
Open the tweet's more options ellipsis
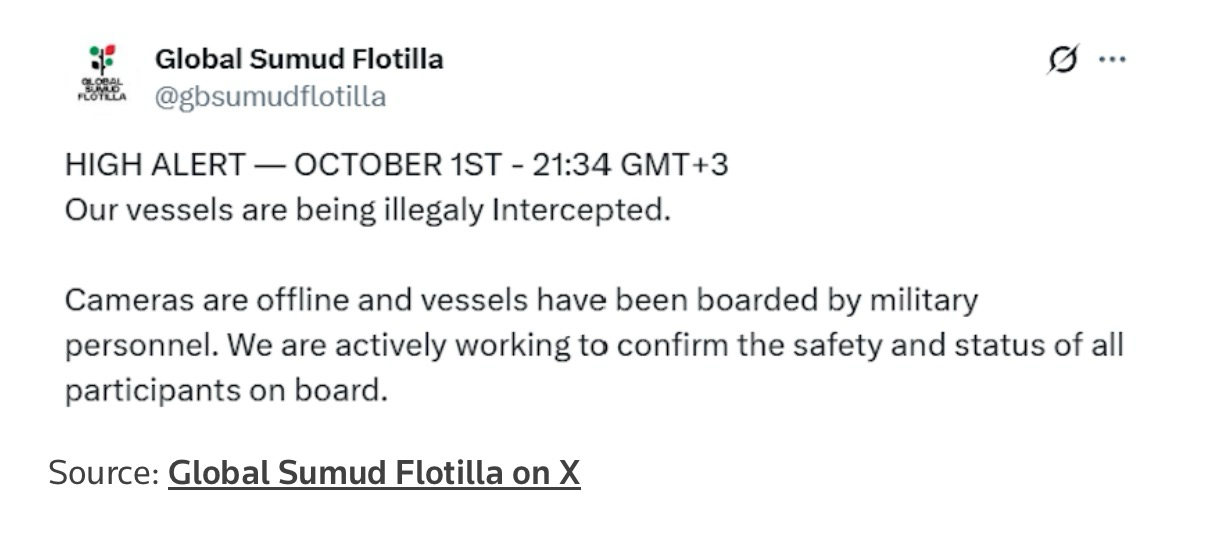point(1112,60)
